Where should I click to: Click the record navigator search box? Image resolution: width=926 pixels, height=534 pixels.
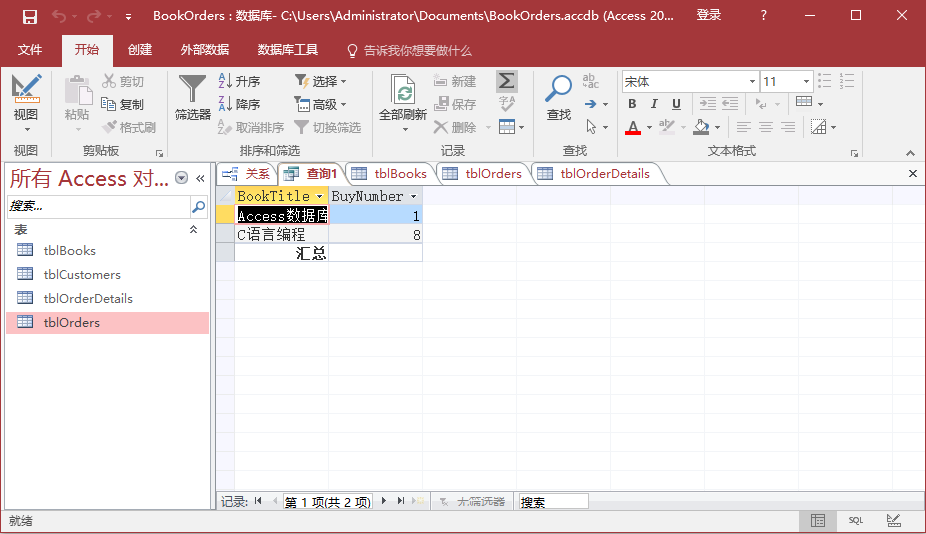tap(552, 502)
